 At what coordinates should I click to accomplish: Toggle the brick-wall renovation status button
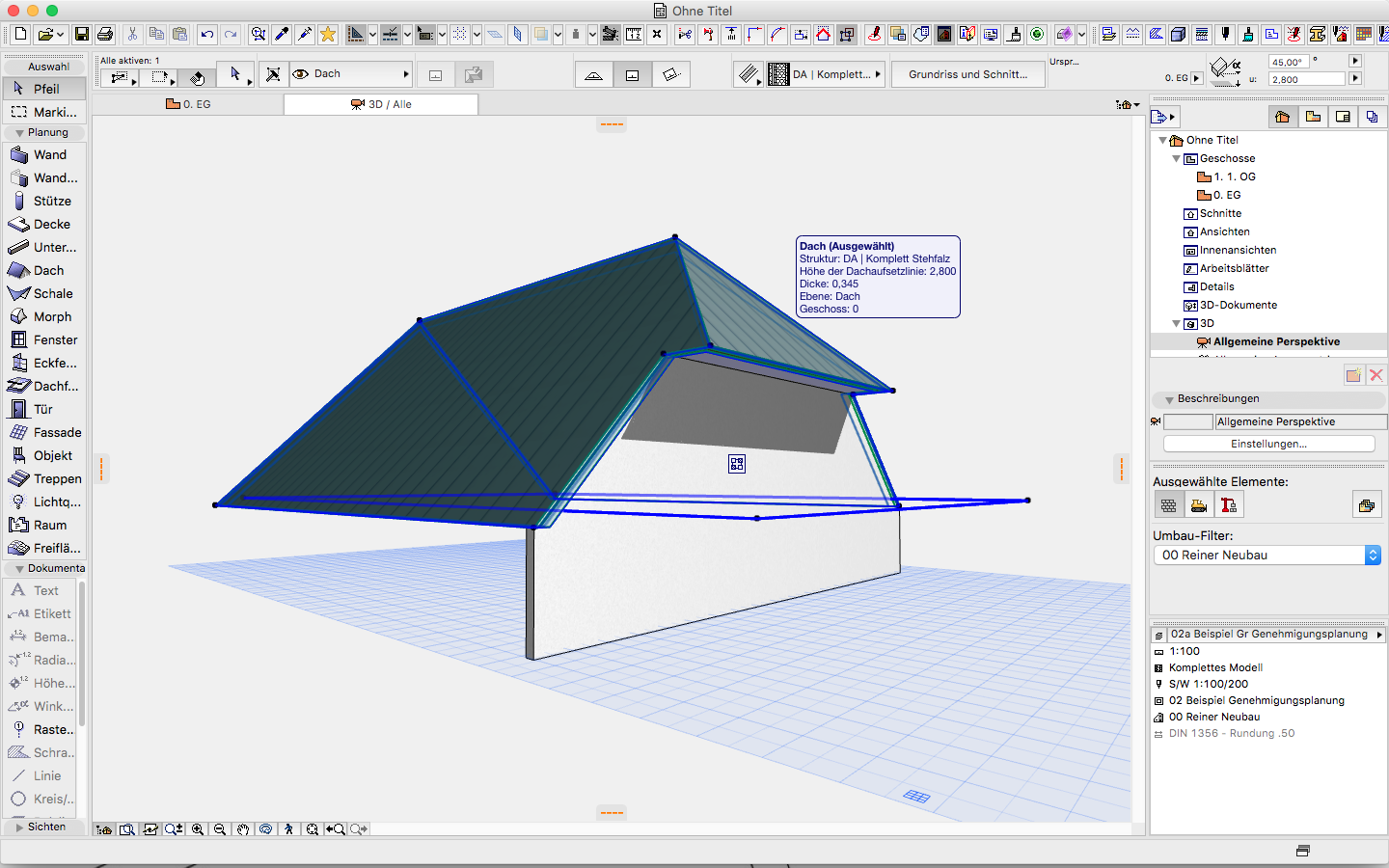click(x=1168, y=504)
